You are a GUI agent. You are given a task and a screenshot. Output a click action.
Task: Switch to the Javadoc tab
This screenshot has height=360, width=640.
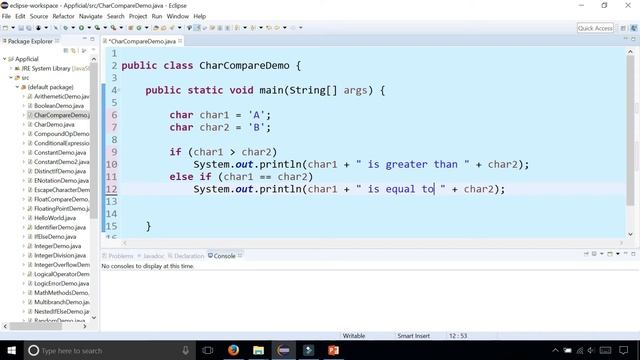pos(151,256)
